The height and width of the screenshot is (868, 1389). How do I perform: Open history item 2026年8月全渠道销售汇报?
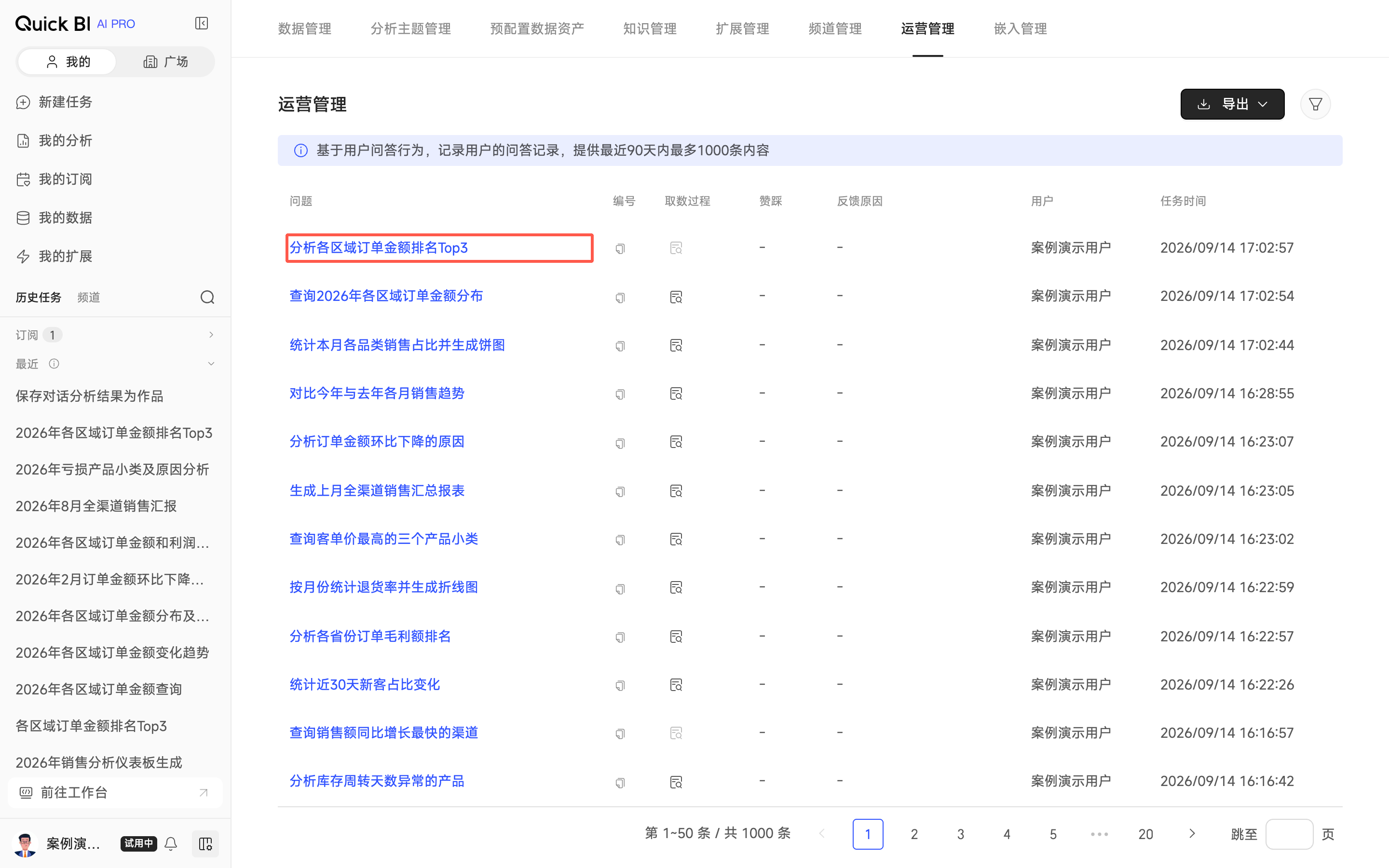[96, 506]
